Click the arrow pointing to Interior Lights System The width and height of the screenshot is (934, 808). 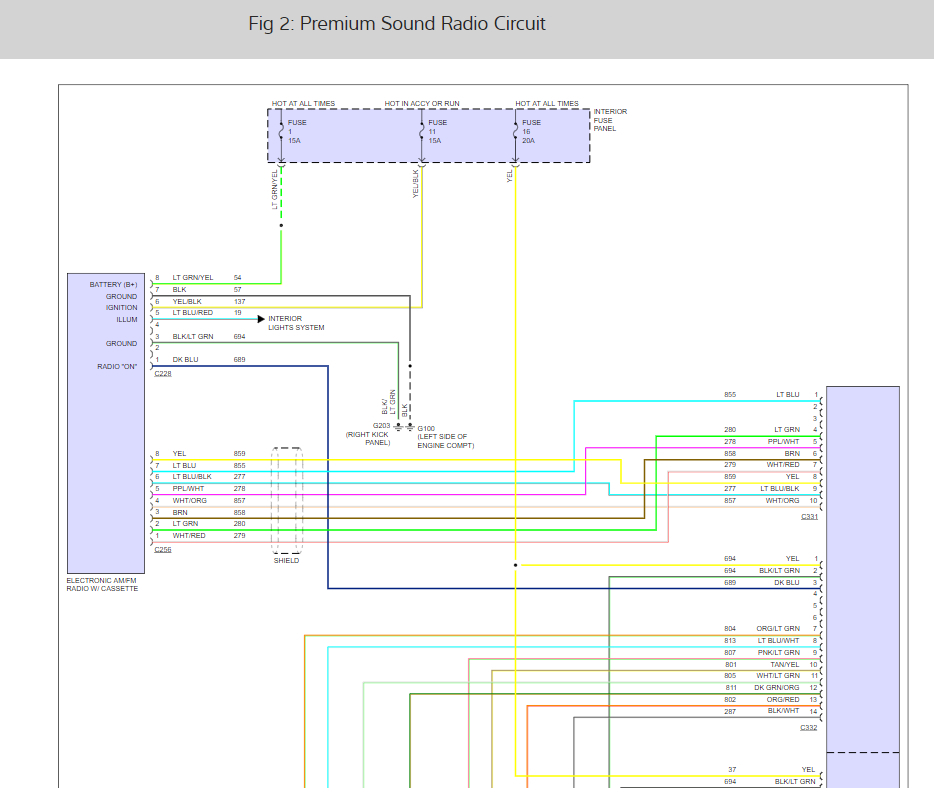pos(260,319)
